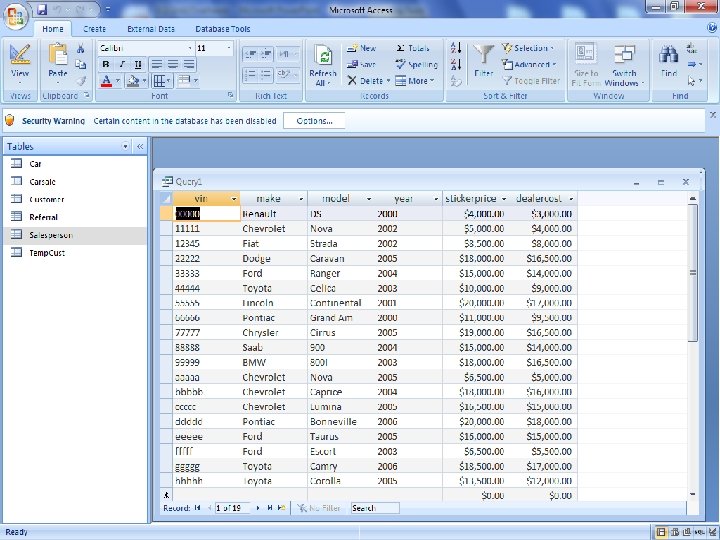The height and width of the screenshot is (540, 720).
Task: Open font size 11 dropdown
Action: pos(229,48)
